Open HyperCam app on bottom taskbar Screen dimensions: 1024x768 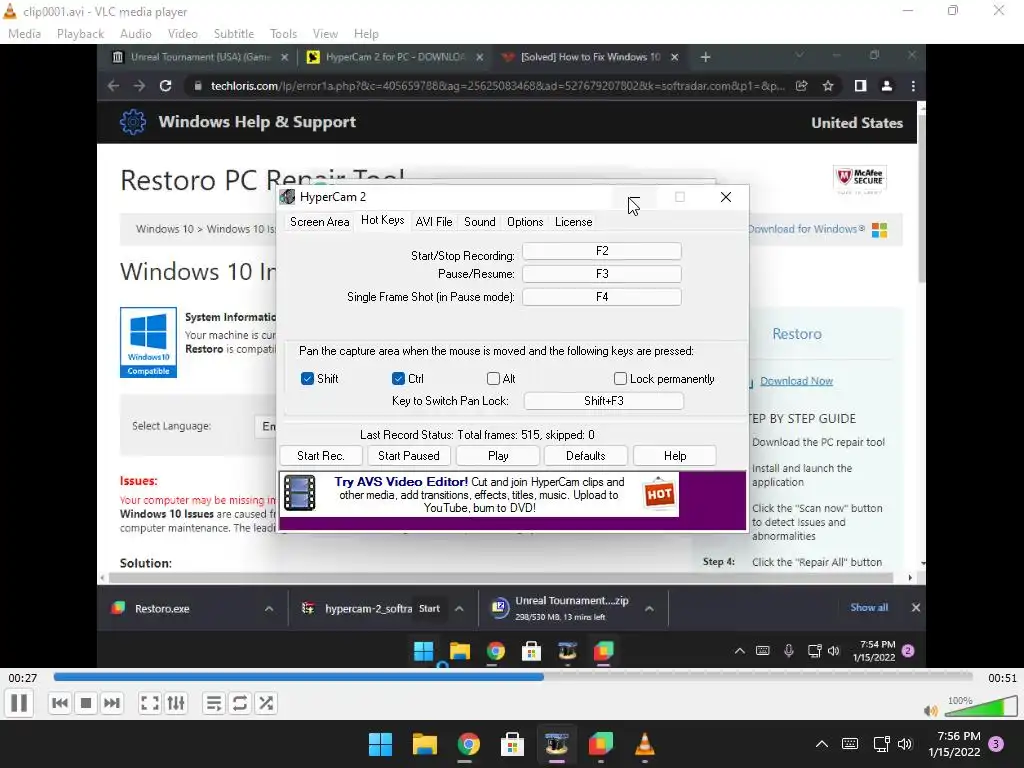coord(556,744)
